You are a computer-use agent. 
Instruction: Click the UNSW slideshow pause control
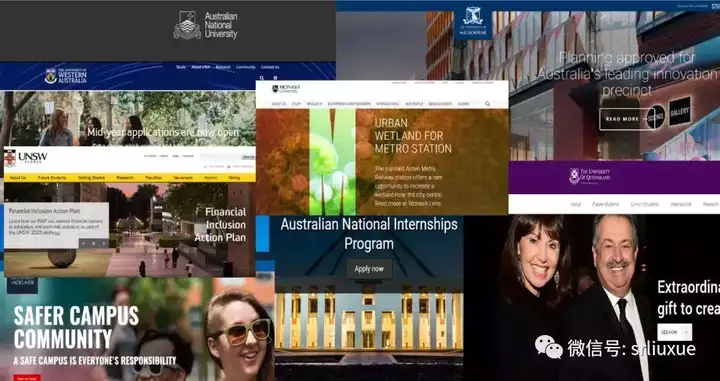pos(94,243)
